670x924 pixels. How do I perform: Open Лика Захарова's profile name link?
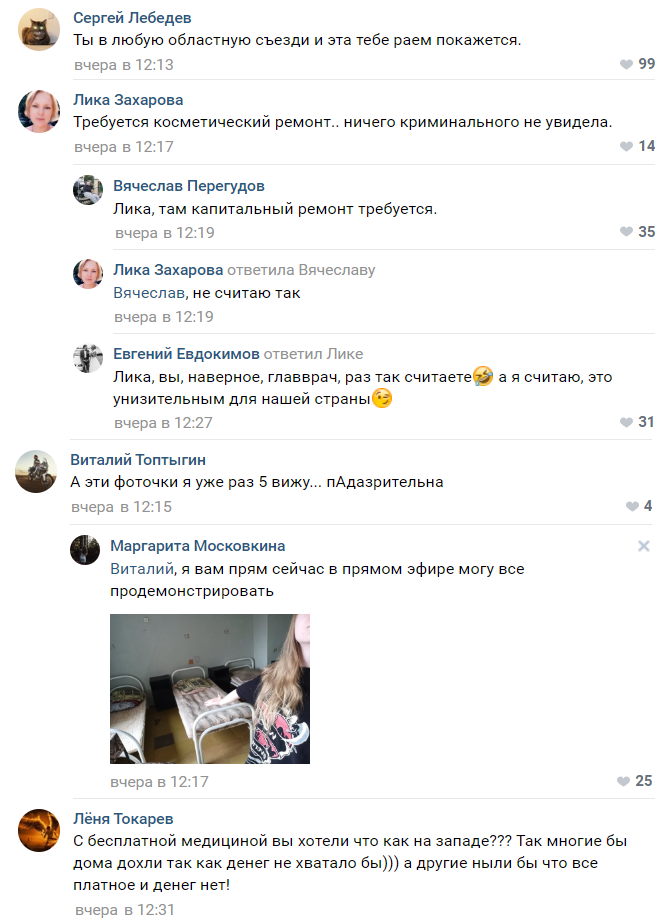point(128,100)
